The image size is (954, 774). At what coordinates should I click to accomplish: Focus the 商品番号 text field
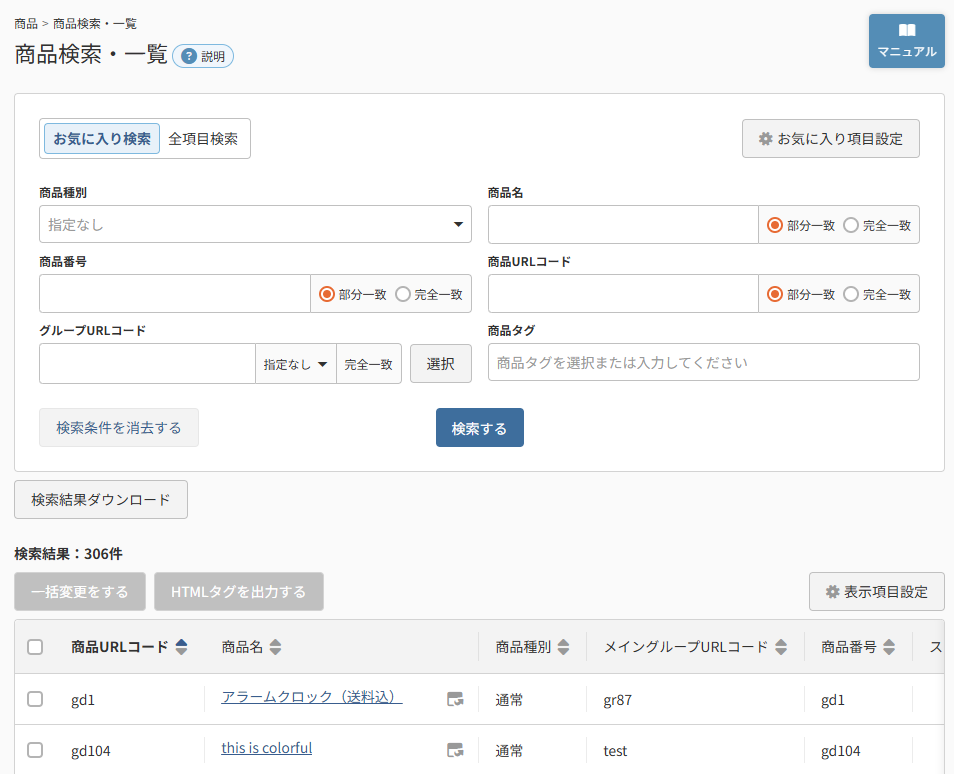[x=175, y=294]
